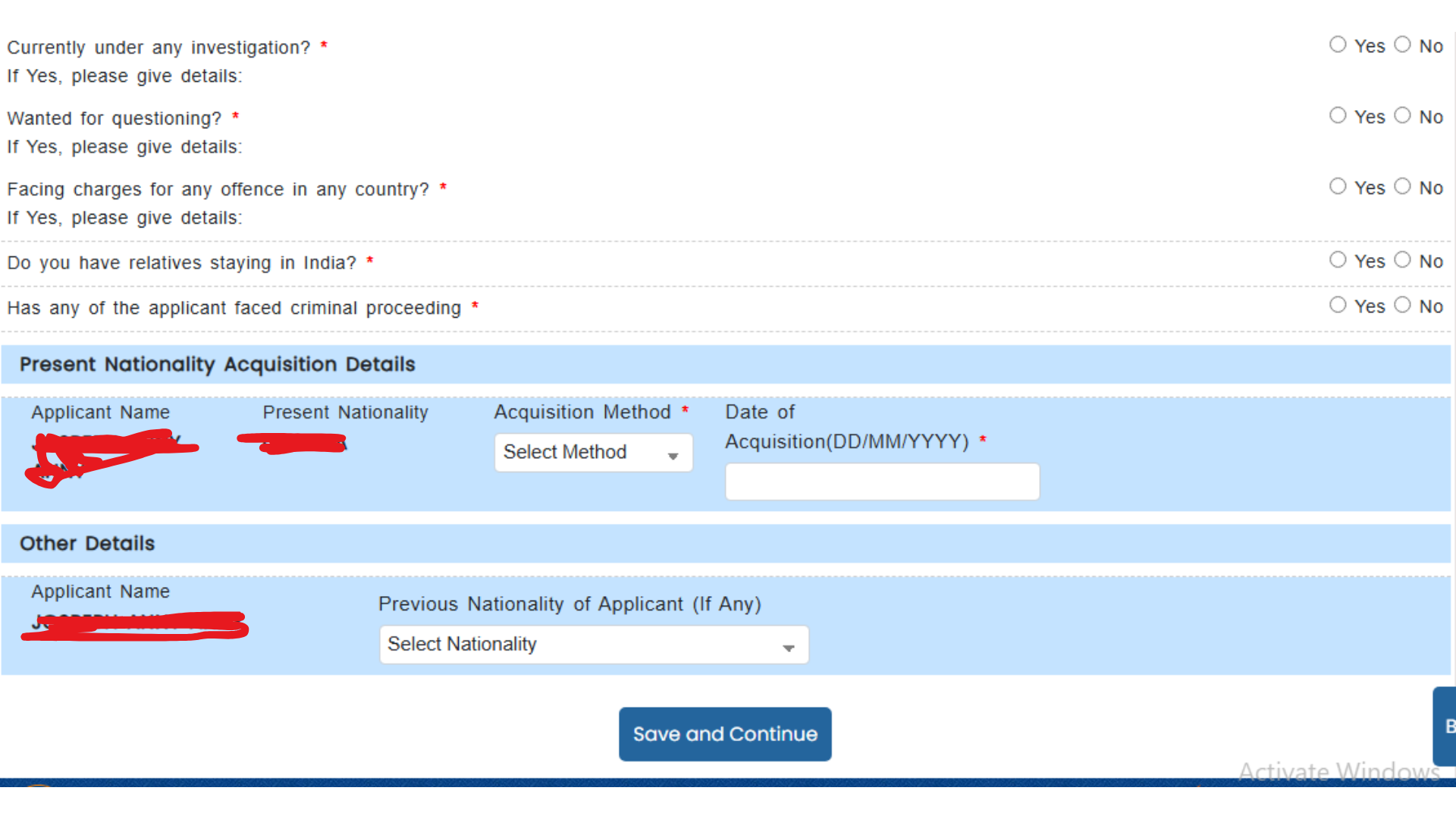Select No for currently under investigation
The height and width of the screenshot is (819, 1456).
pos(1402,45)
